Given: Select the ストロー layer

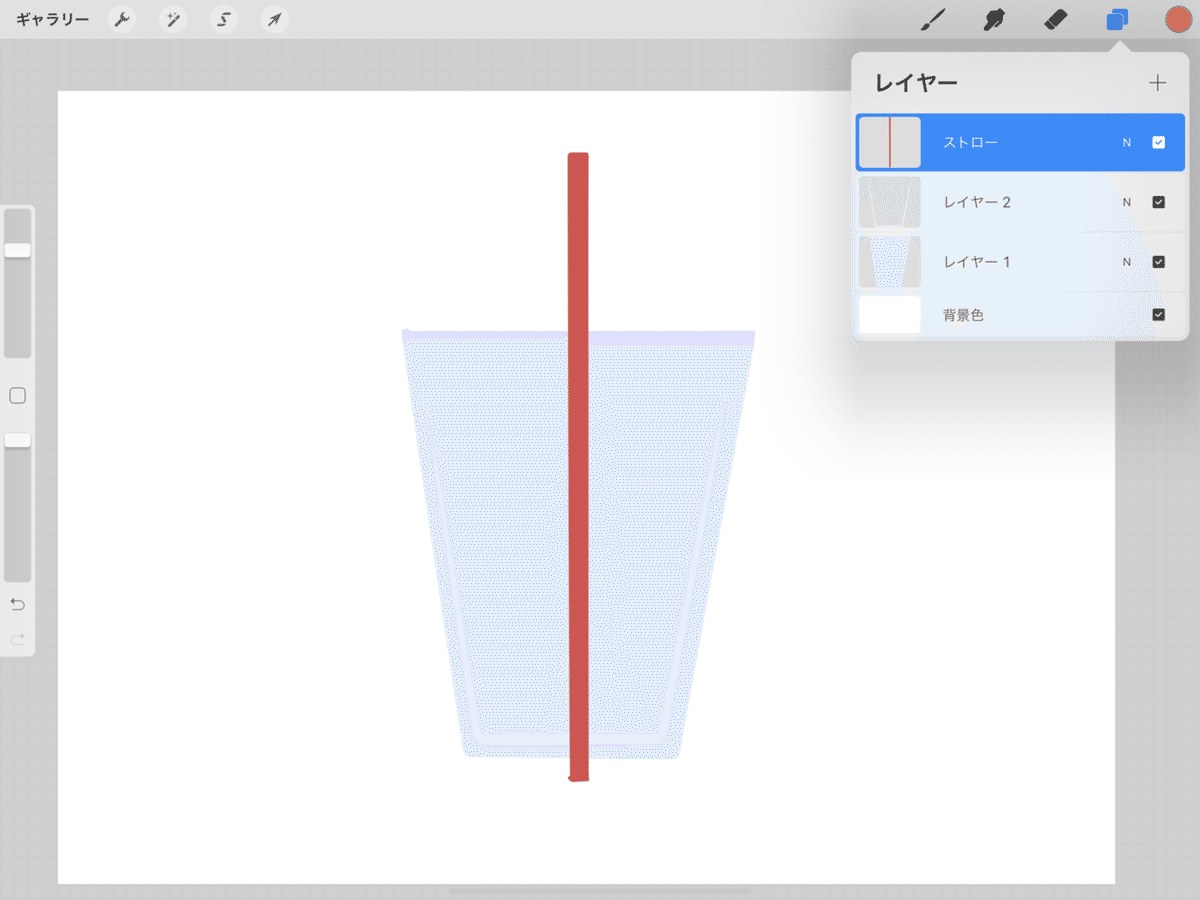Looking at the screenshot, I should point(1021,142).
